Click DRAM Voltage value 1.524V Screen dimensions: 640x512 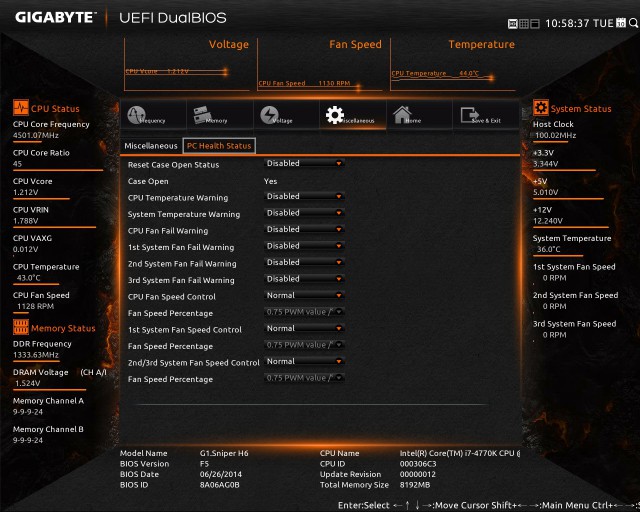(x=28, y=383)
